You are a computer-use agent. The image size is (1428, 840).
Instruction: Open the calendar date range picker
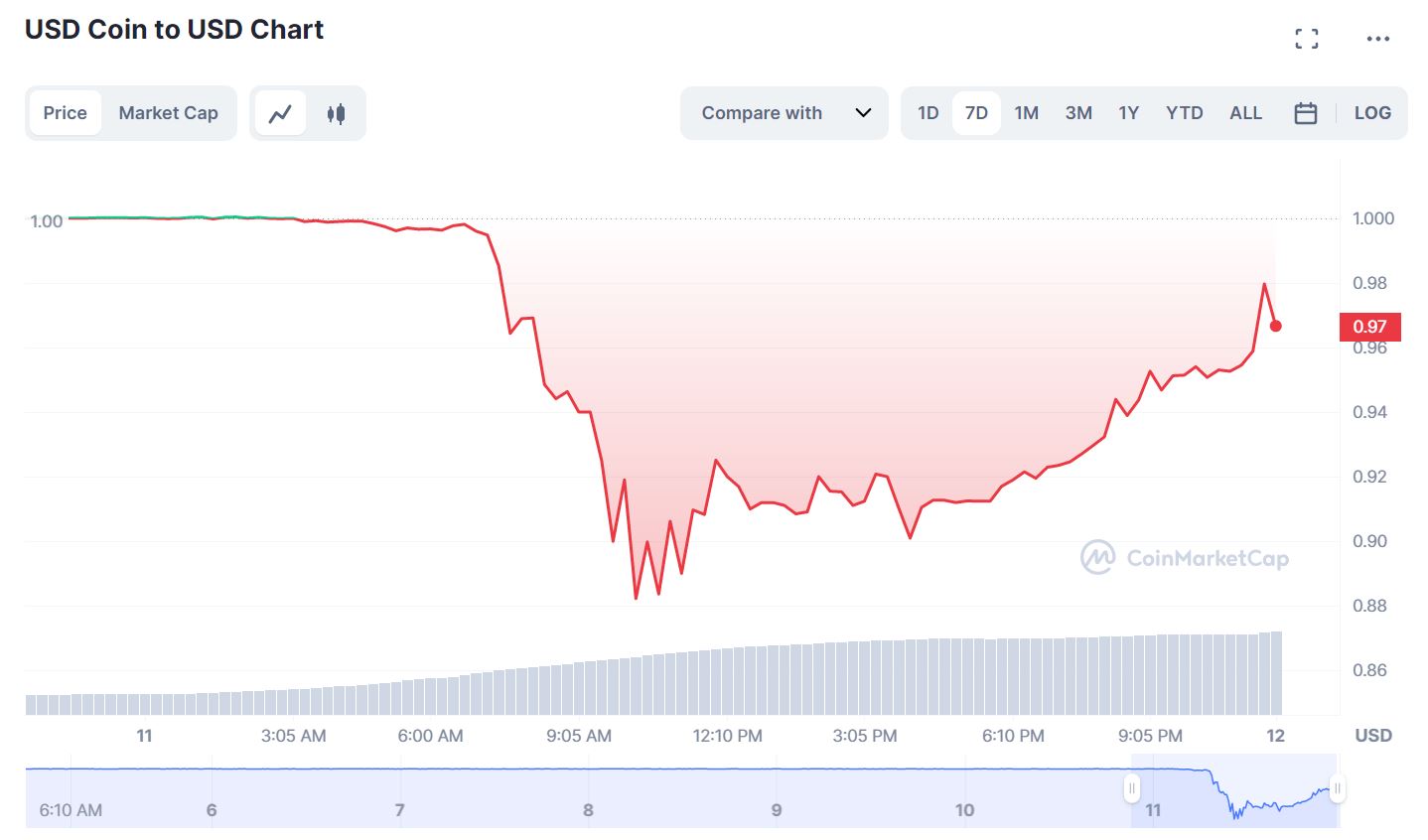point(1306,113)
